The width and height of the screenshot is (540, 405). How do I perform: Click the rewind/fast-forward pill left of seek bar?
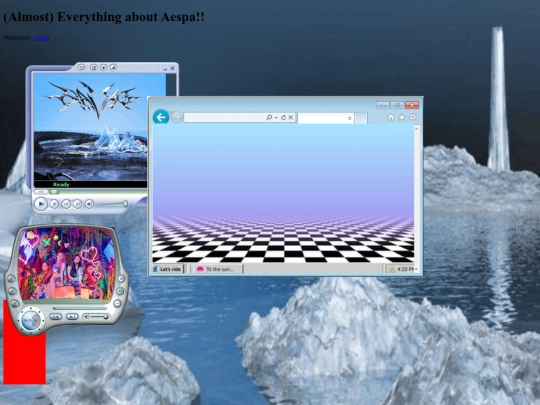(41, 192)
